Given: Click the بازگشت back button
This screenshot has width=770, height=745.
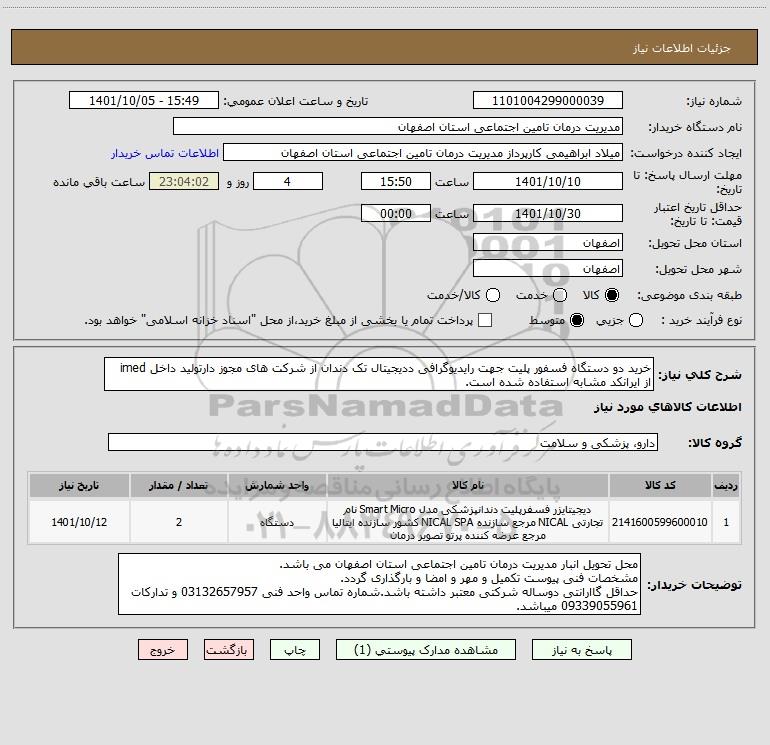Looking at the screenshot, I should coord(229,650).
